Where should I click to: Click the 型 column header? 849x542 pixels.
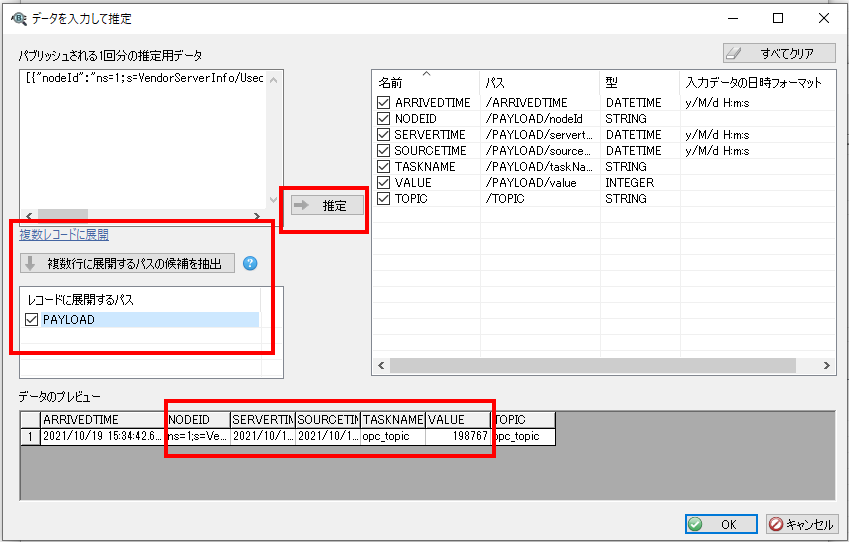639,82
